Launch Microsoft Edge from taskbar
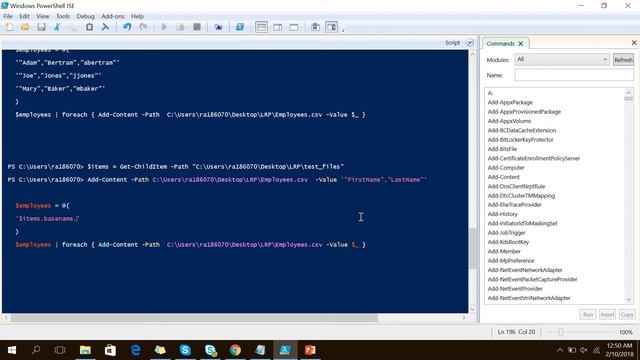 [136, 350]
